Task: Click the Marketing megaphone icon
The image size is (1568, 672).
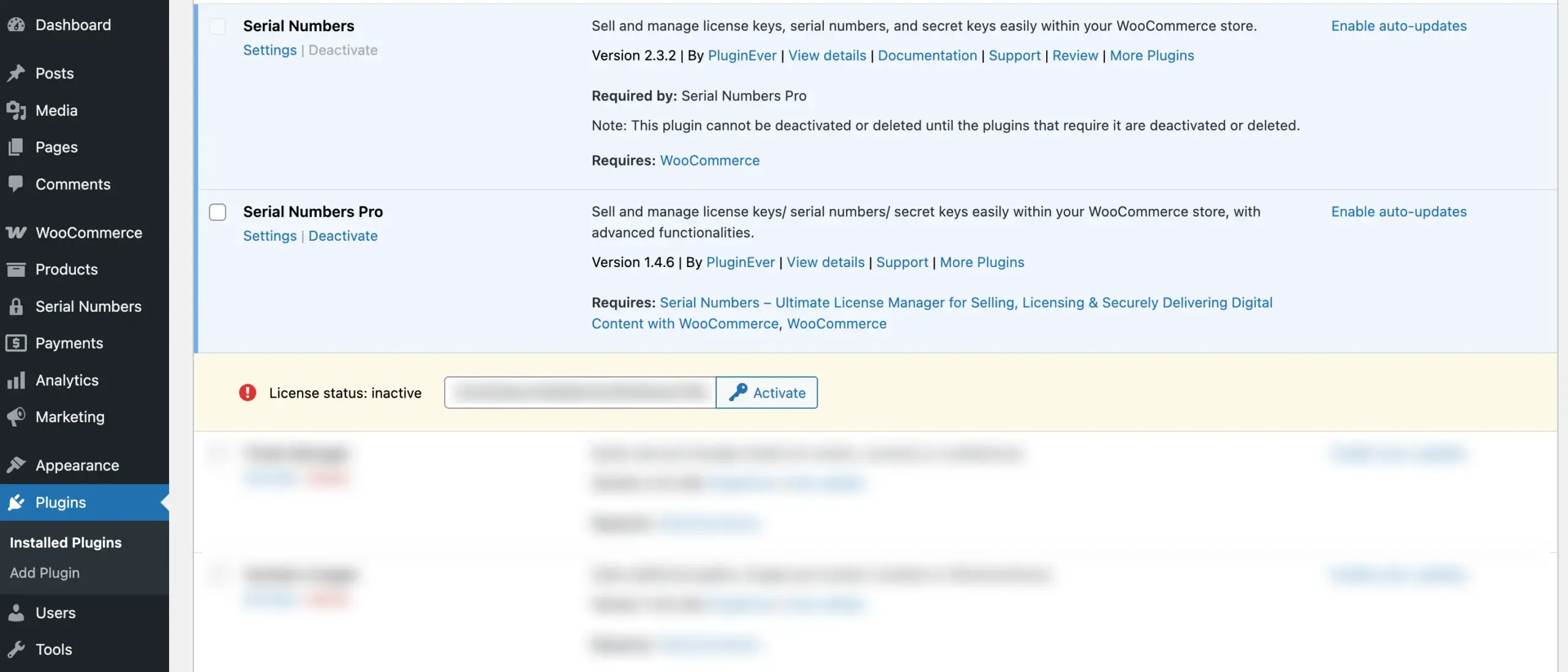Action: point(16,417)
